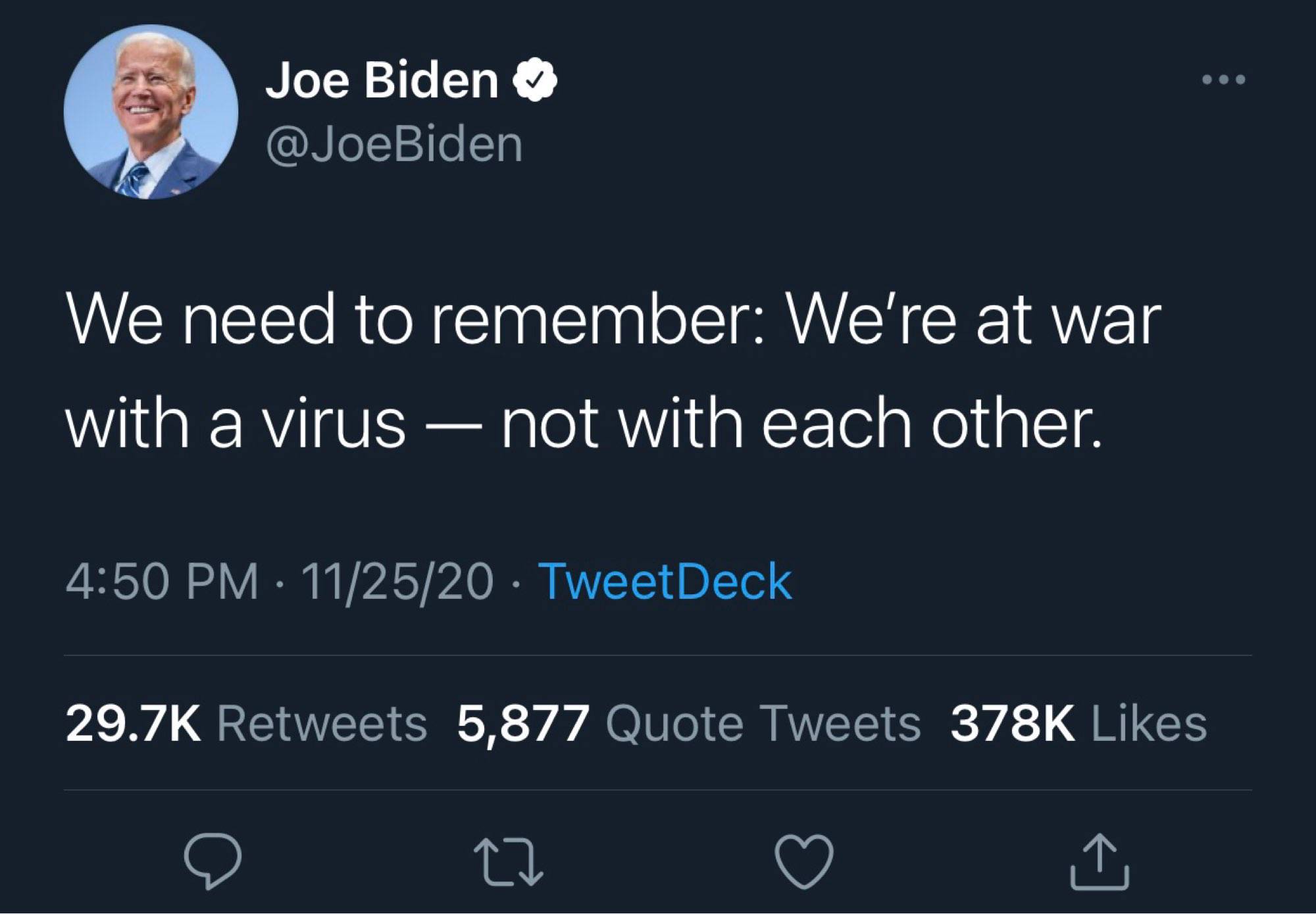Open Joe Biden's profile picture
The width and height of the screenshot is (1316, 914).
[151, 112]
